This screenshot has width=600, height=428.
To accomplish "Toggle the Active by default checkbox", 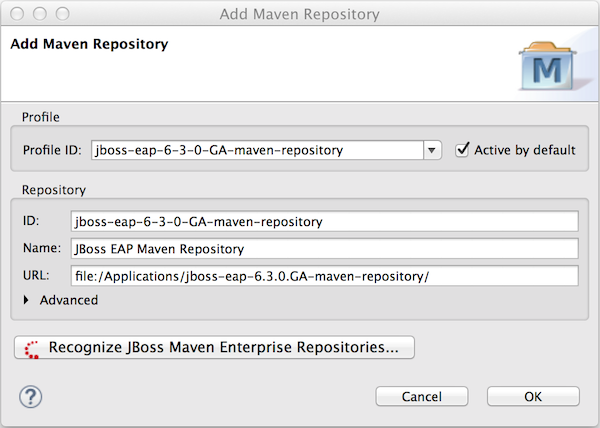I will pyautogui.click(x=462, y=150).
